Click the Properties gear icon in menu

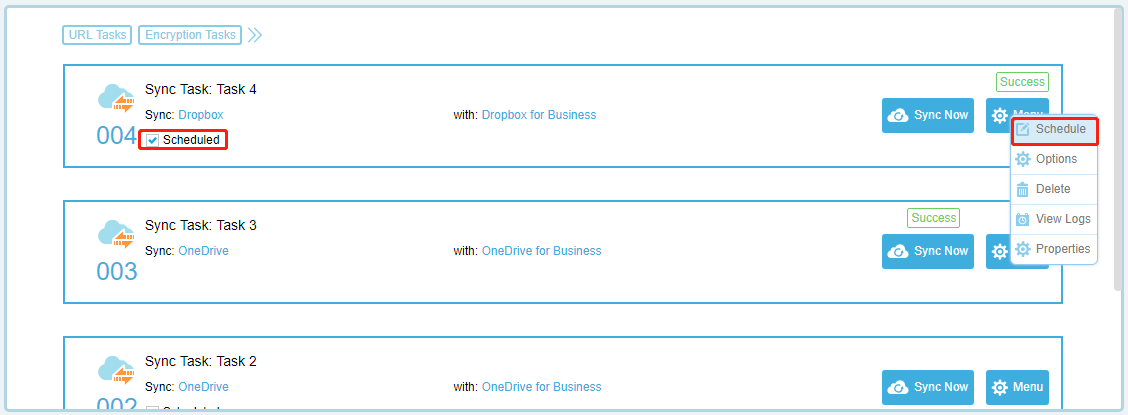1022,249
